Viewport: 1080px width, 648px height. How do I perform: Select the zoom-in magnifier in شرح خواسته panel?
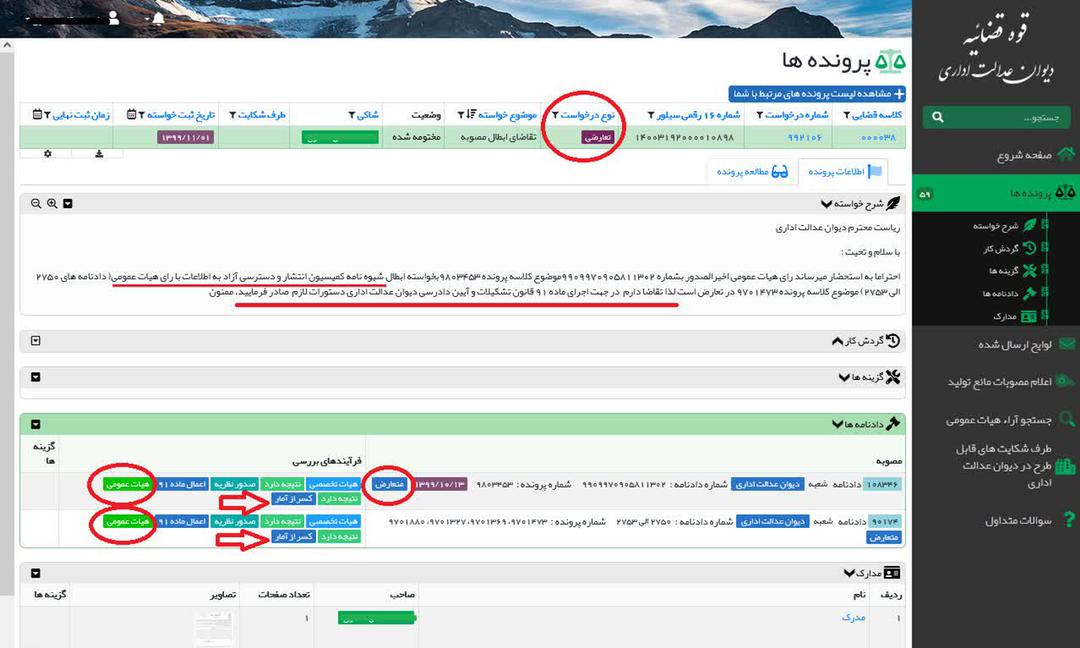tap(51, 202)
